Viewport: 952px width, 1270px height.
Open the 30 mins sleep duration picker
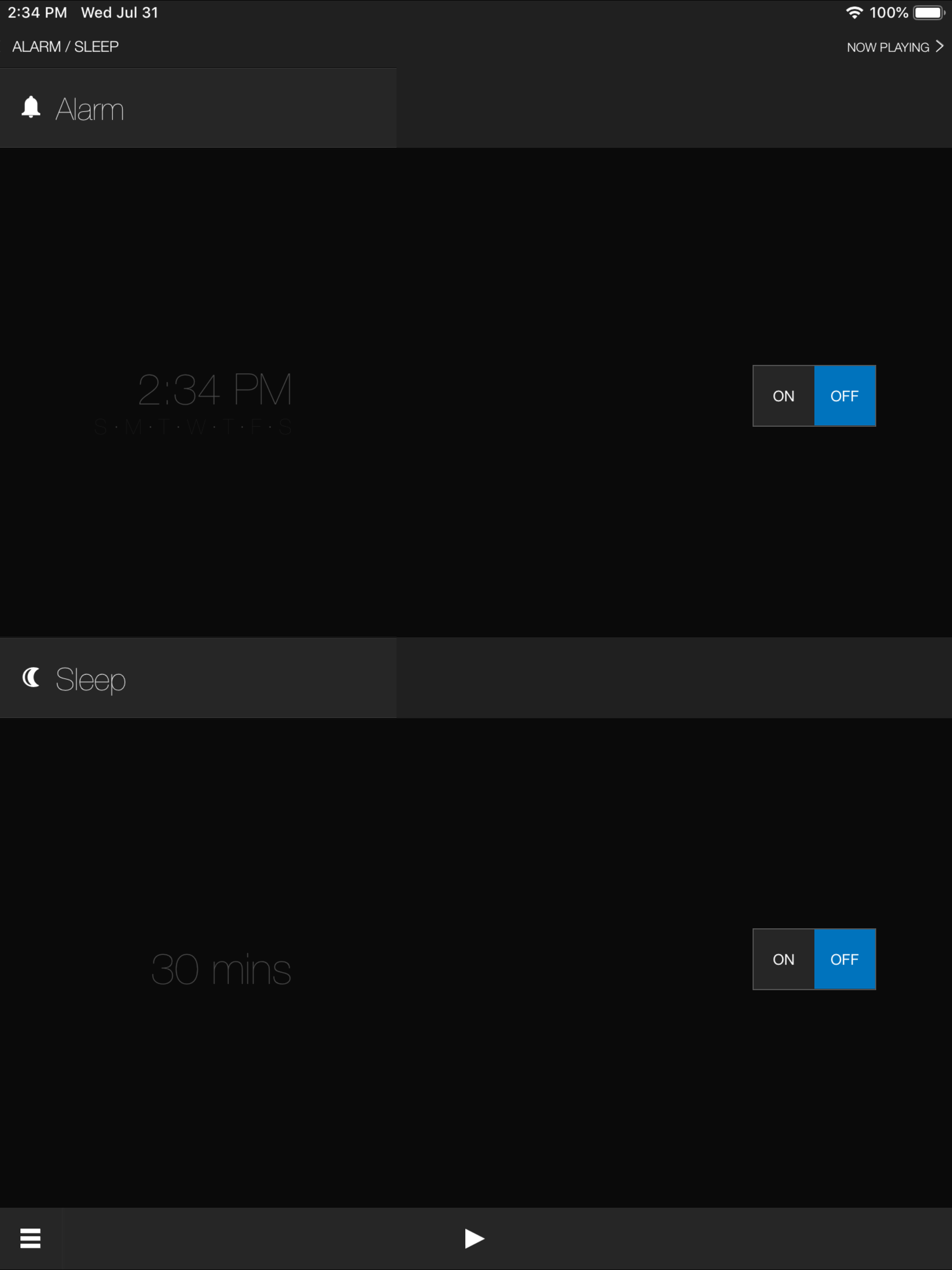(221, 969)
